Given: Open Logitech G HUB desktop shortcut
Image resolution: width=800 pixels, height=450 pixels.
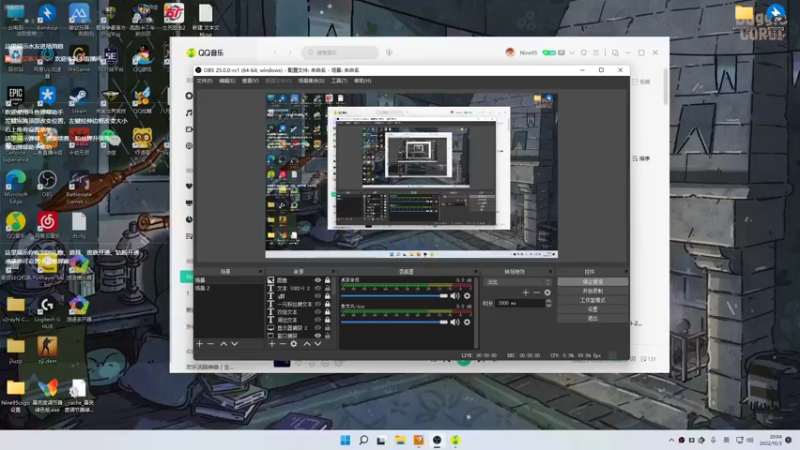Looking at the screenshot, I should pyautogui.click(x=47, y=312).
